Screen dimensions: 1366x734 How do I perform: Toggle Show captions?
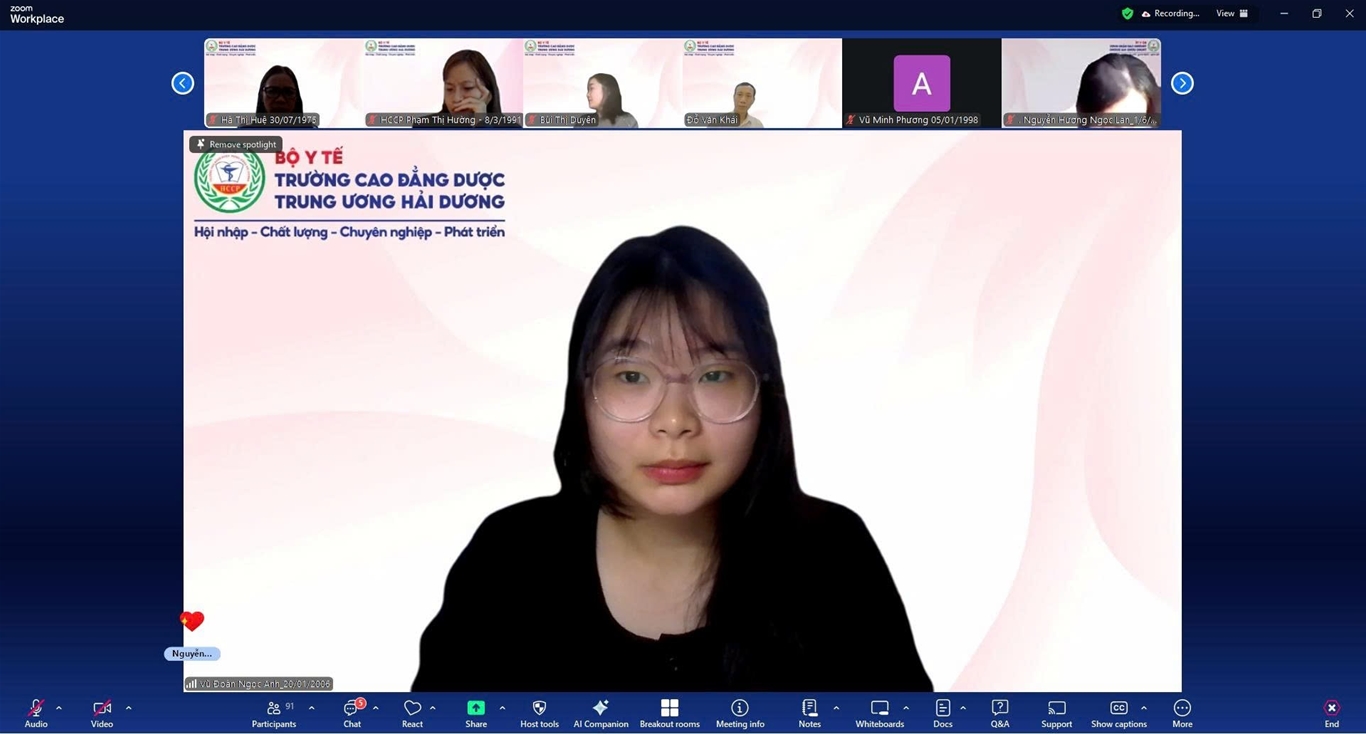click(1118, 713)
